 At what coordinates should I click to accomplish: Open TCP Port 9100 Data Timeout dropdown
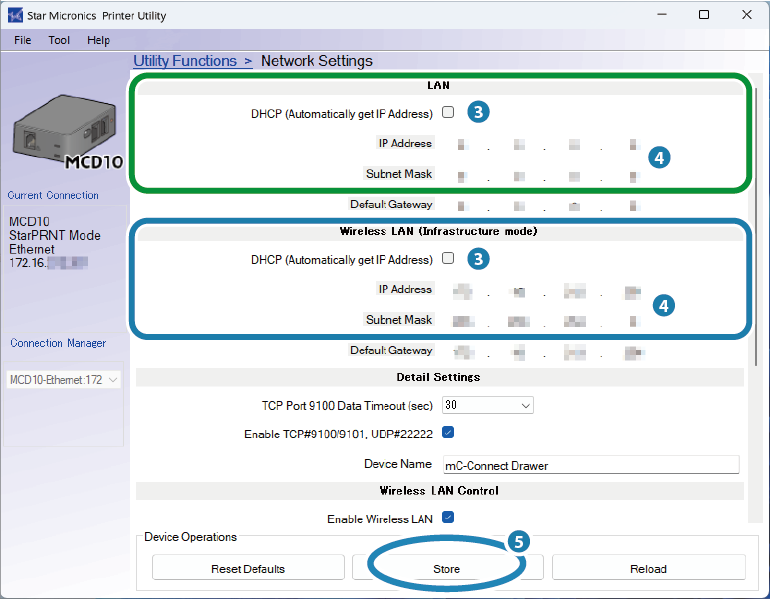point(488,405)
